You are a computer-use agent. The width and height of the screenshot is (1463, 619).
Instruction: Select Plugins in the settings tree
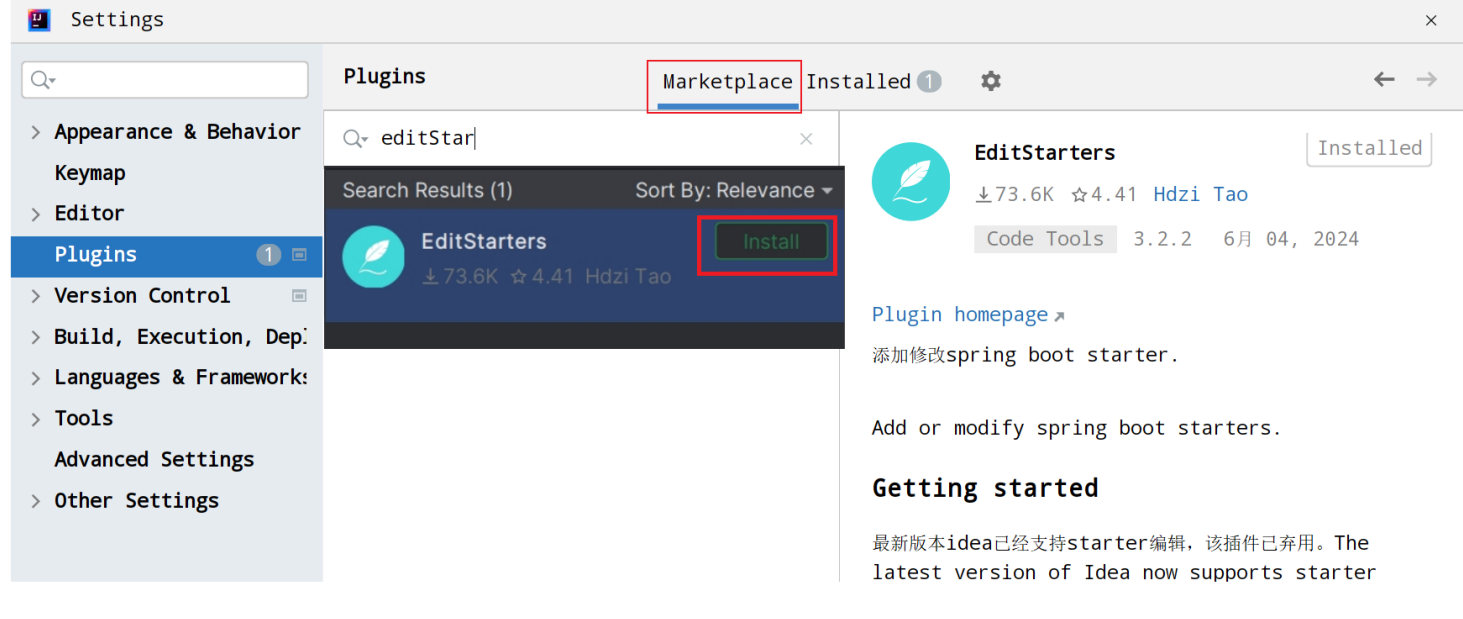[x=166, y=255]
